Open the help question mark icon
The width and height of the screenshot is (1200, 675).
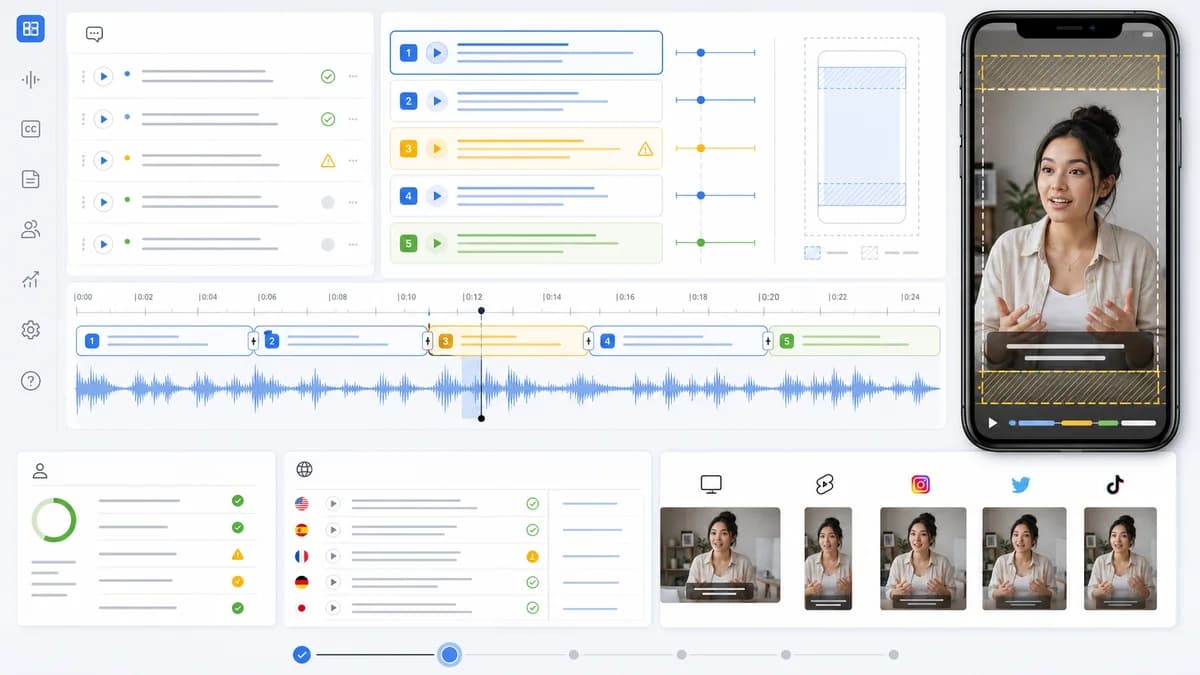point(30,380)
